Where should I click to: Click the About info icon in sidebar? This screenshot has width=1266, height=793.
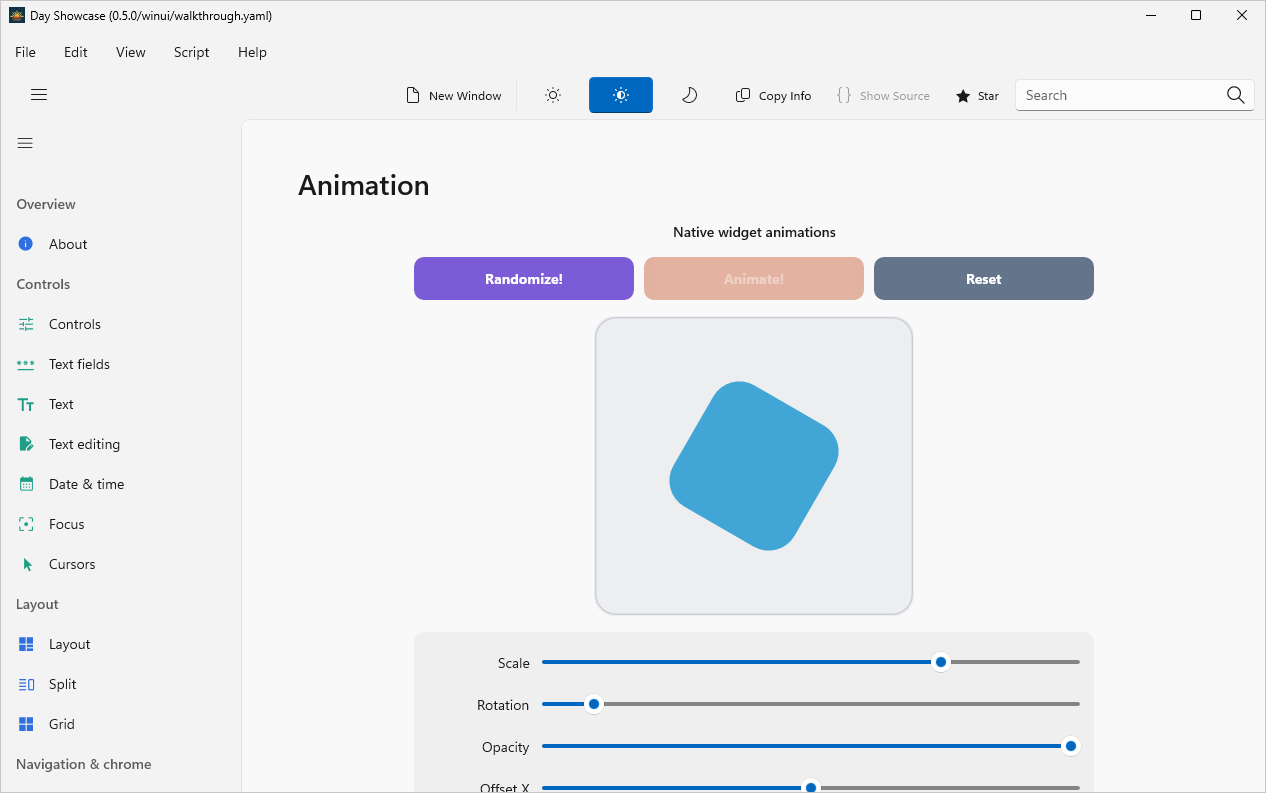26,244
